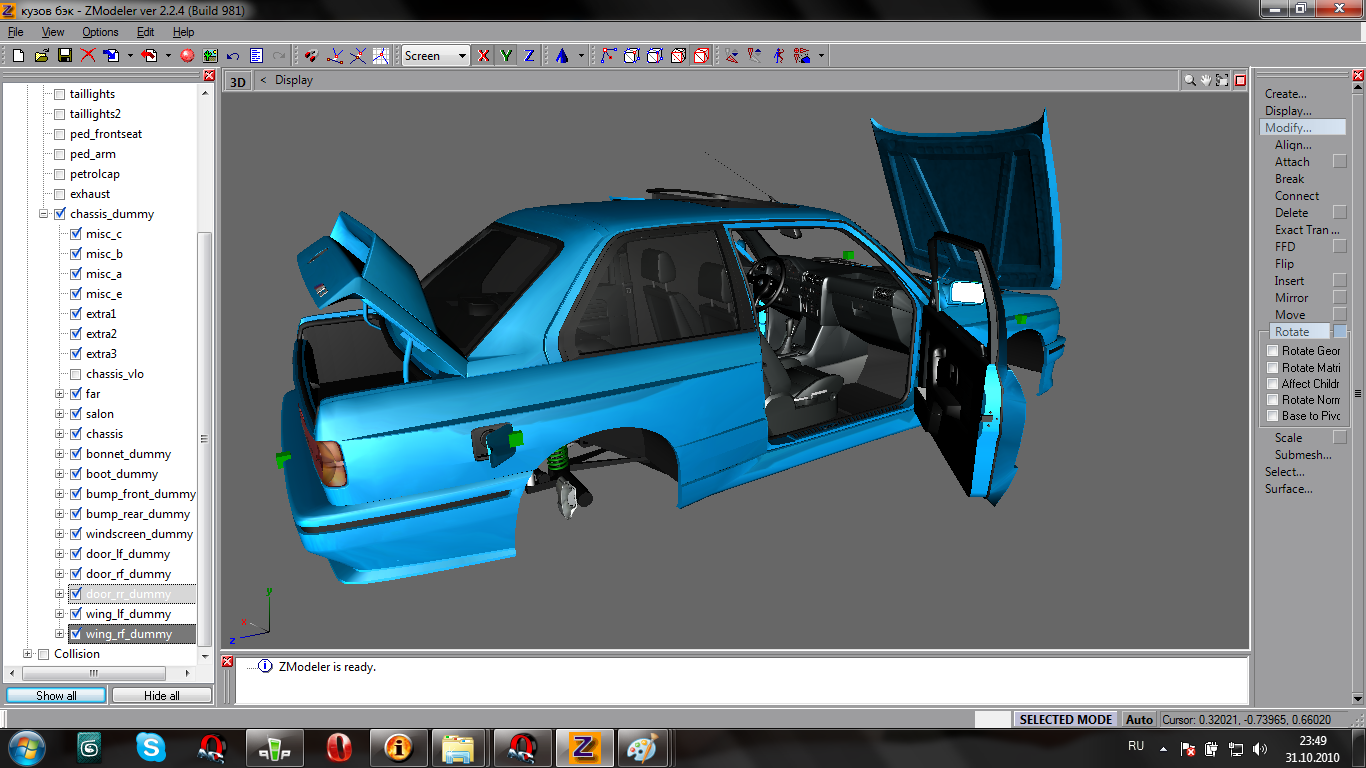Click the Open file folder icon
The image size is (1366, 768).
41,56
